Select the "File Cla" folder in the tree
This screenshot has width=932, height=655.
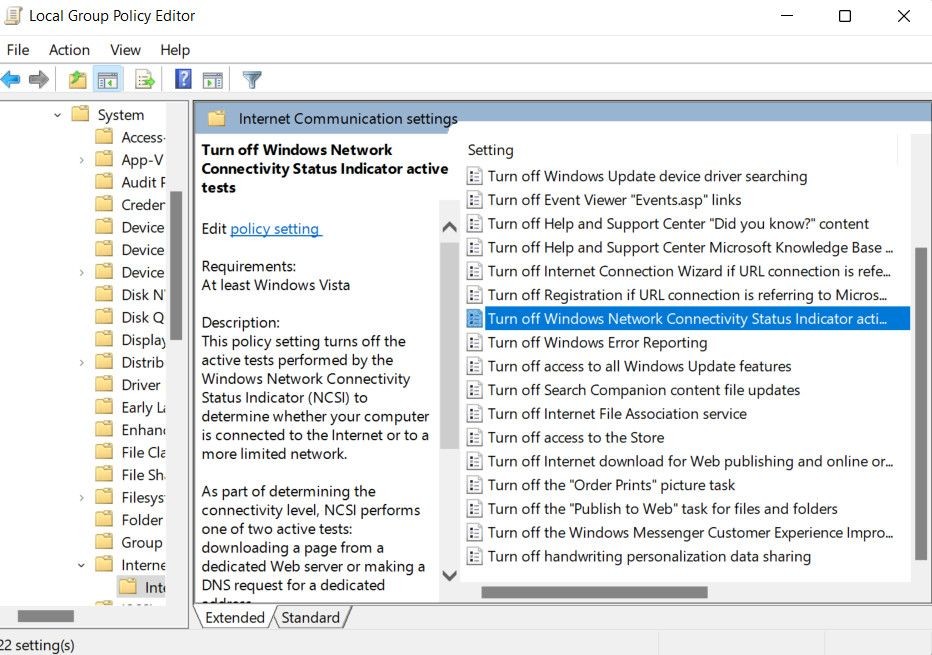(131, 453)
